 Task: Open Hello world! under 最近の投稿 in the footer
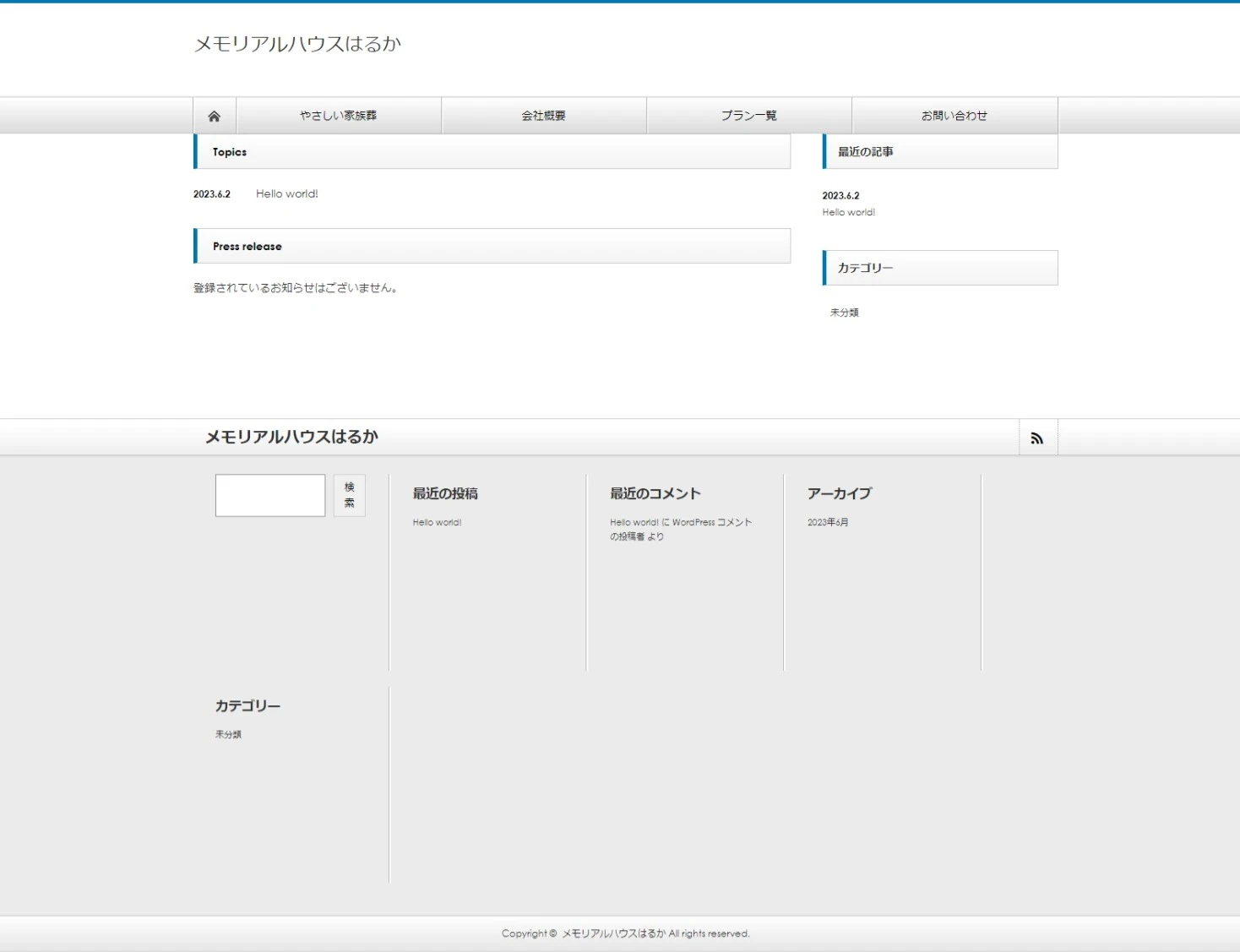tap(437, 523)
